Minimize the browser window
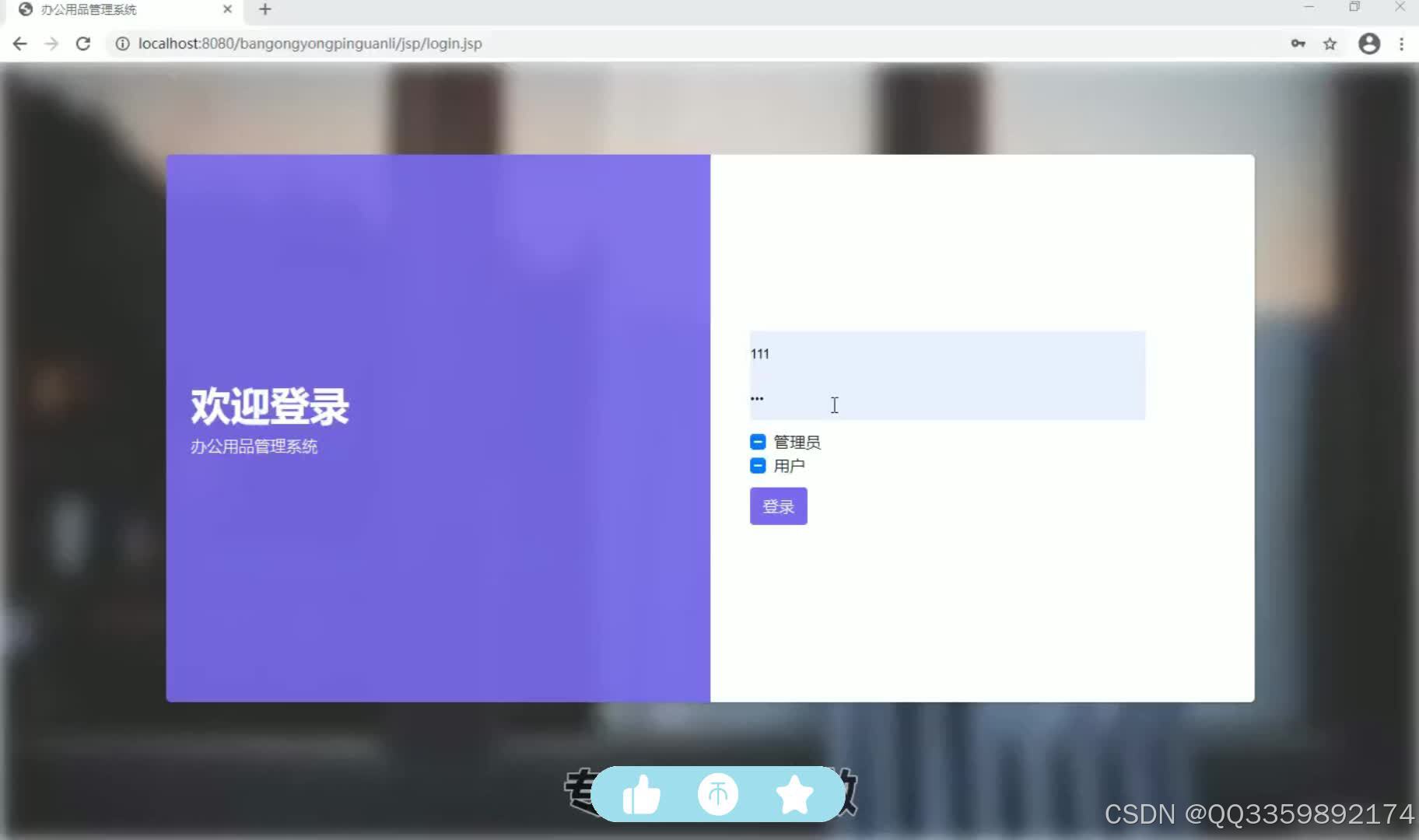The width and height of the screenshot is (1419, 840). click(1309, 7)
